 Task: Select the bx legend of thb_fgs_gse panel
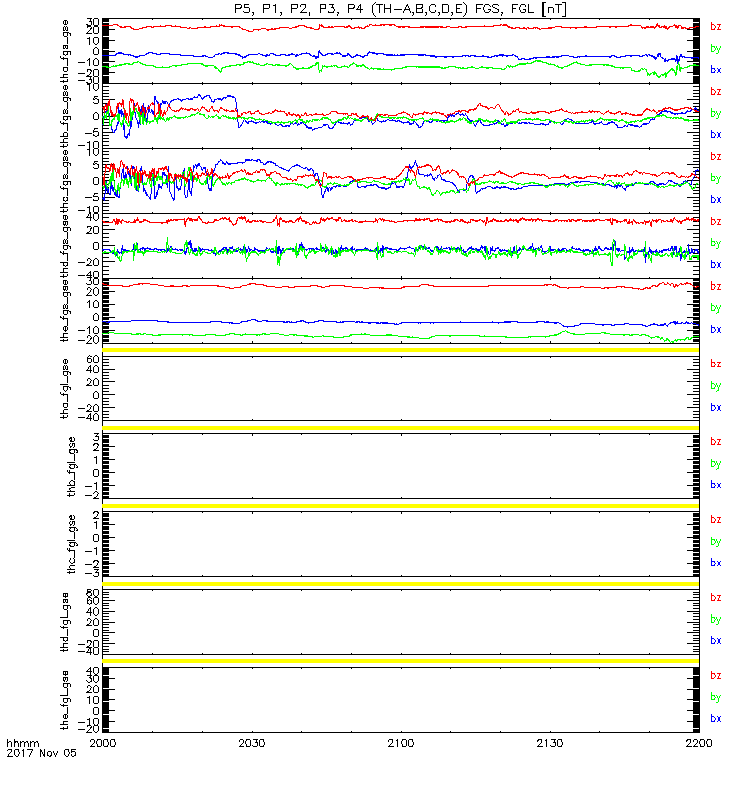[716, 135]
